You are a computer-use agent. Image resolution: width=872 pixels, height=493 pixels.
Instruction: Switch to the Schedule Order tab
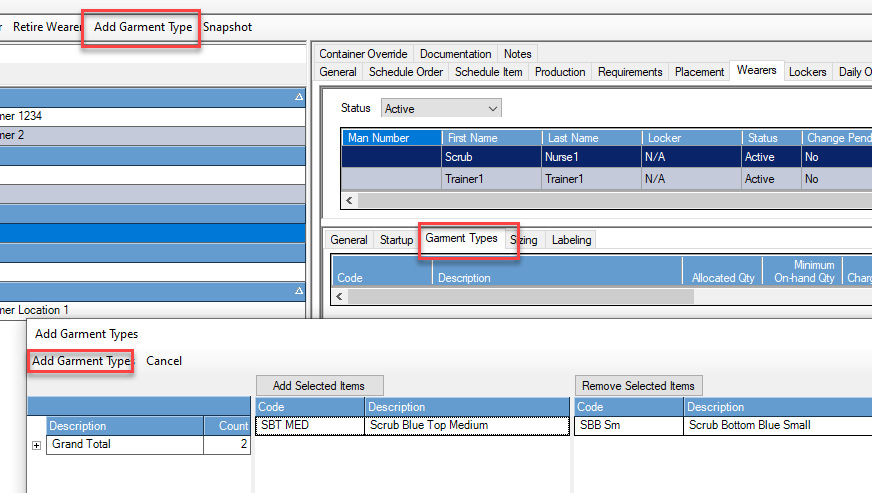click(405, 72)
